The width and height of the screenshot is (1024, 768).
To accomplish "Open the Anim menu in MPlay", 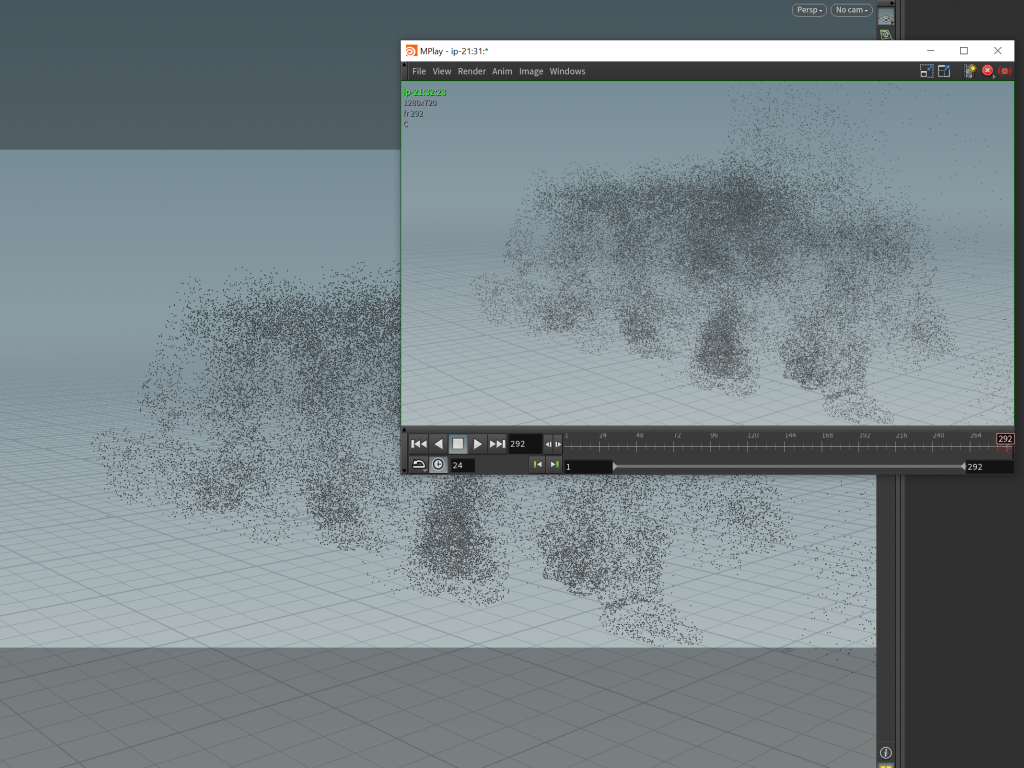I will tap(502, 71).
